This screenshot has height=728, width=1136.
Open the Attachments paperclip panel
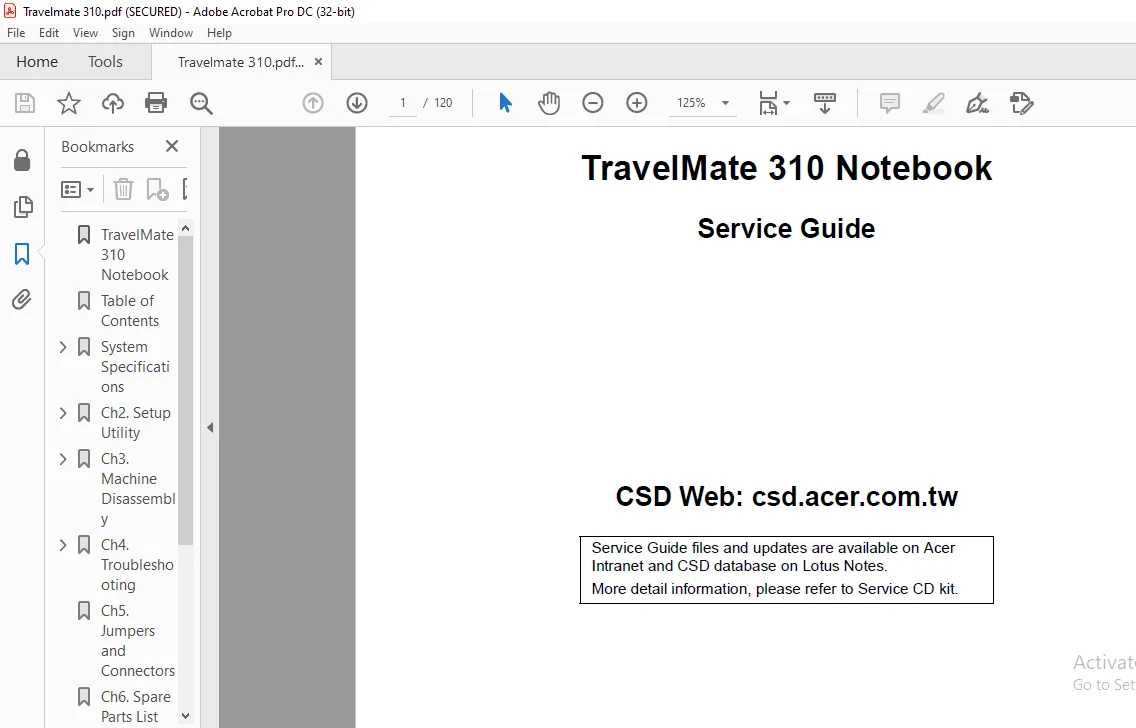[22, 300]
